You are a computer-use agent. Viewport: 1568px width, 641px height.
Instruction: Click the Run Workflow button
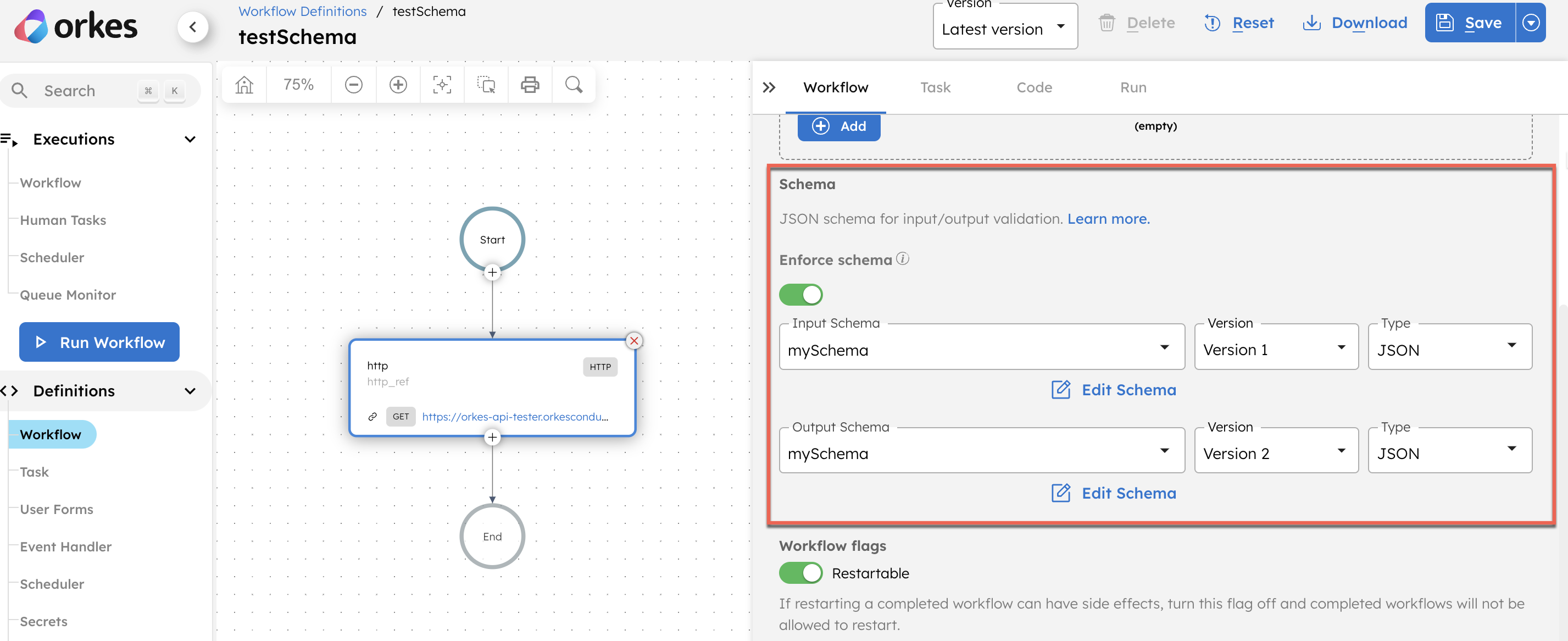click(99, 342)
